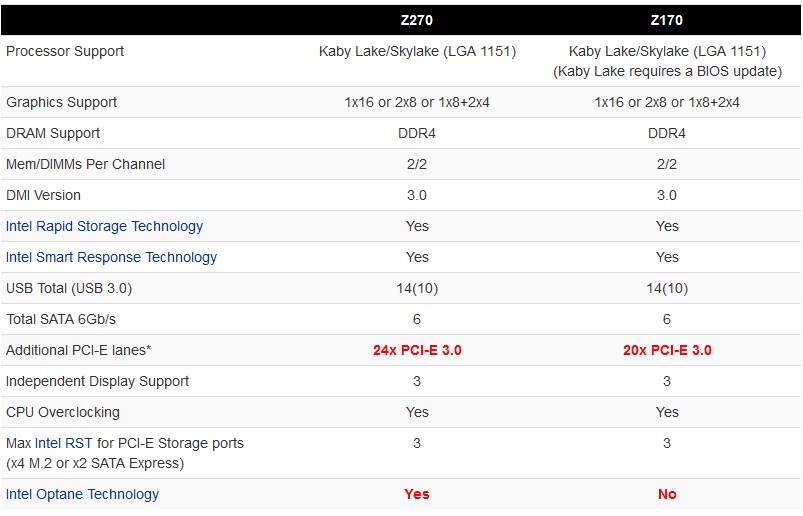
Task: Select the red 20x PCI-E 3.0 cell
Action: [667, 350]
